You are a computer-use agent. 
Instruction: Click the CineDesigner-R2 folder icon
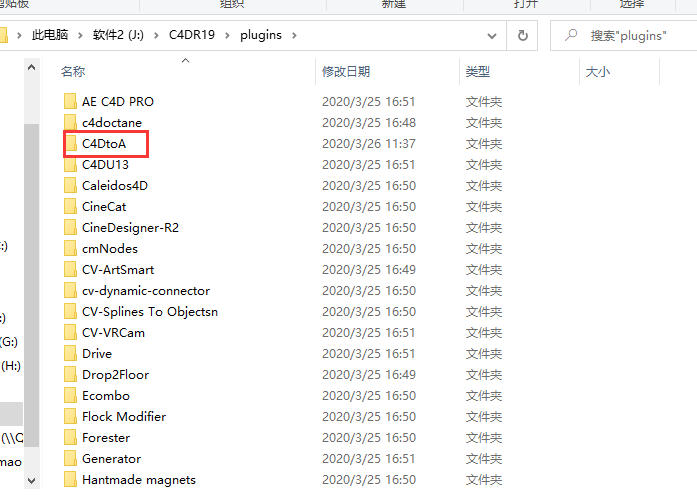(x=70, y=227)
